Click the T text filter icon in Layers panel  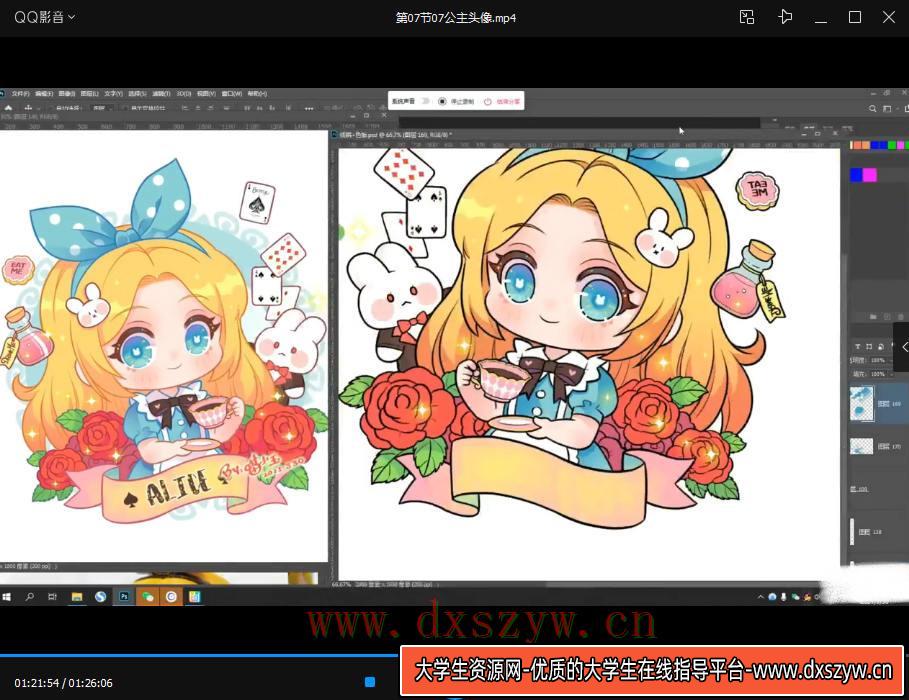click(x=858, y=346)
